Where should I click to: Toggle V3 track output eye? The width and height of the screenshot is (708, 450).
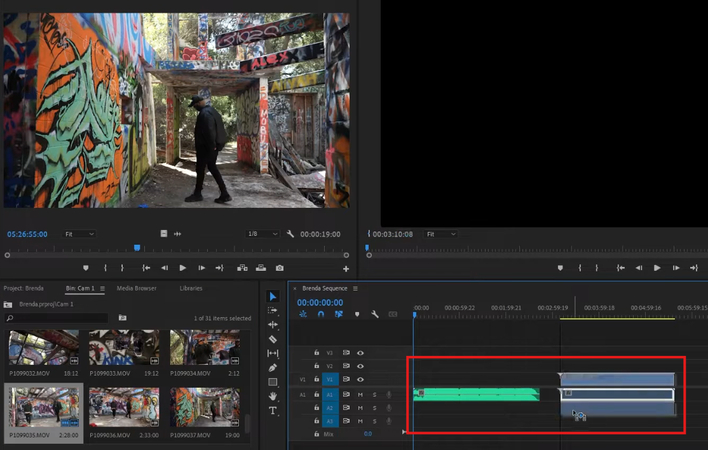click(360, 353)
